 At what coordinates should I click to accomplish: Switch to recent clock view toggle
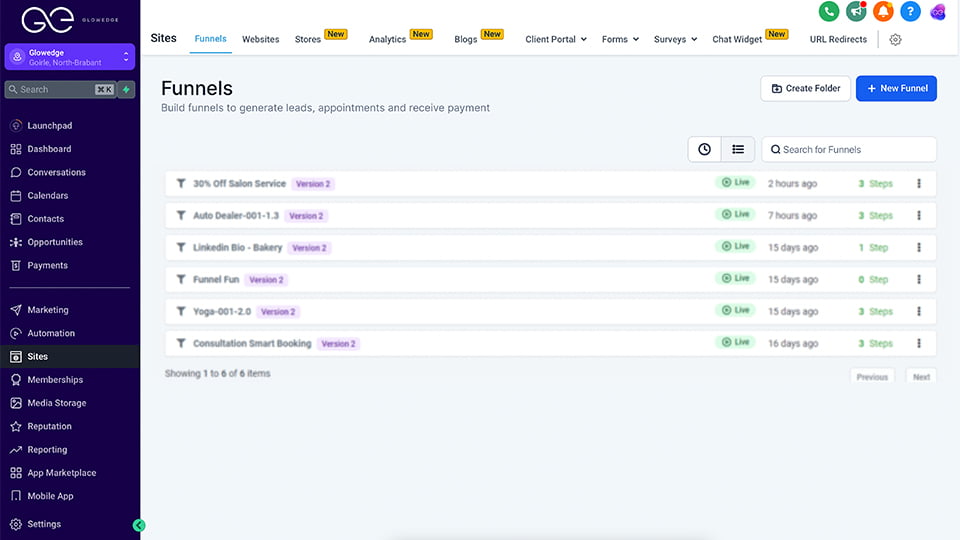tap(704, 149)
